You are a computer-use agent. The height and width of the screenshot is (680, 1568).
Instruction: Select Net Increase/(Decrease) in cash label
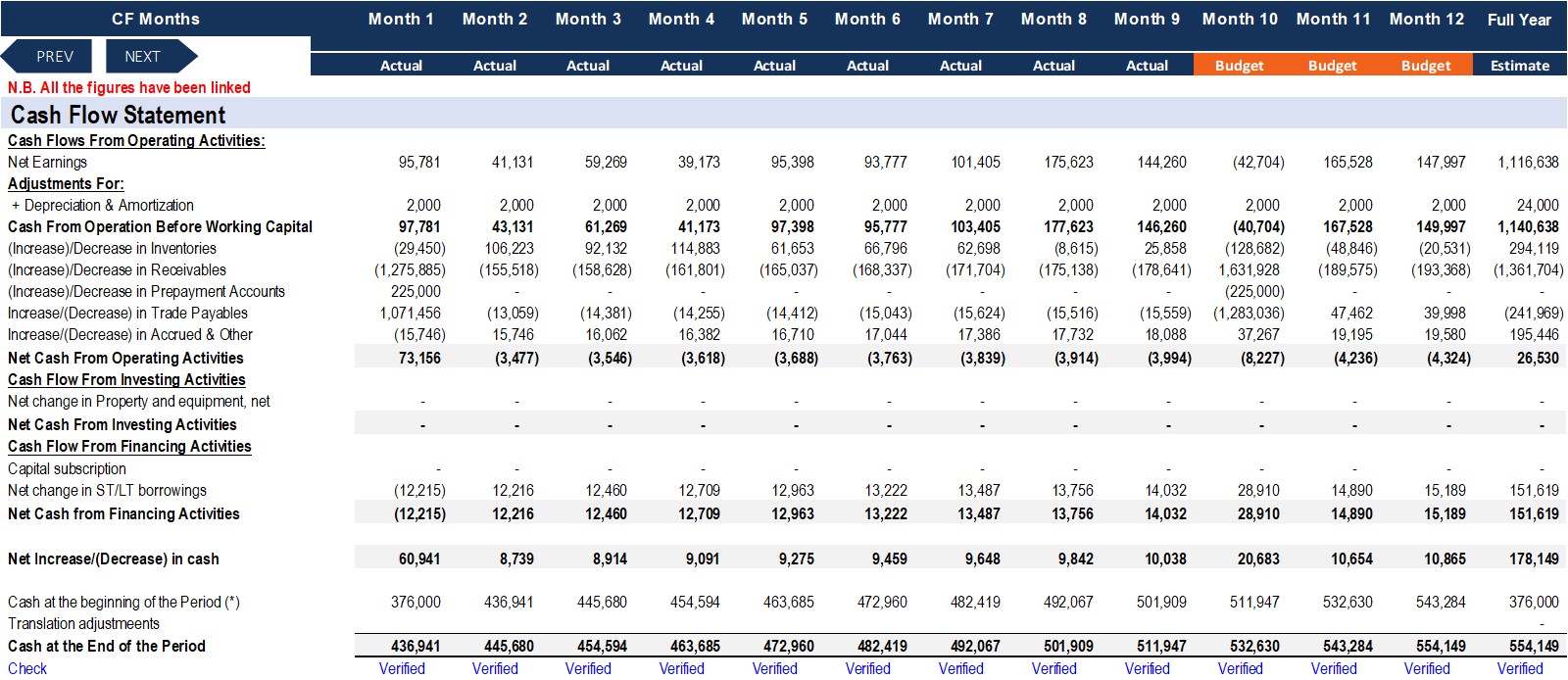[113, 559]
